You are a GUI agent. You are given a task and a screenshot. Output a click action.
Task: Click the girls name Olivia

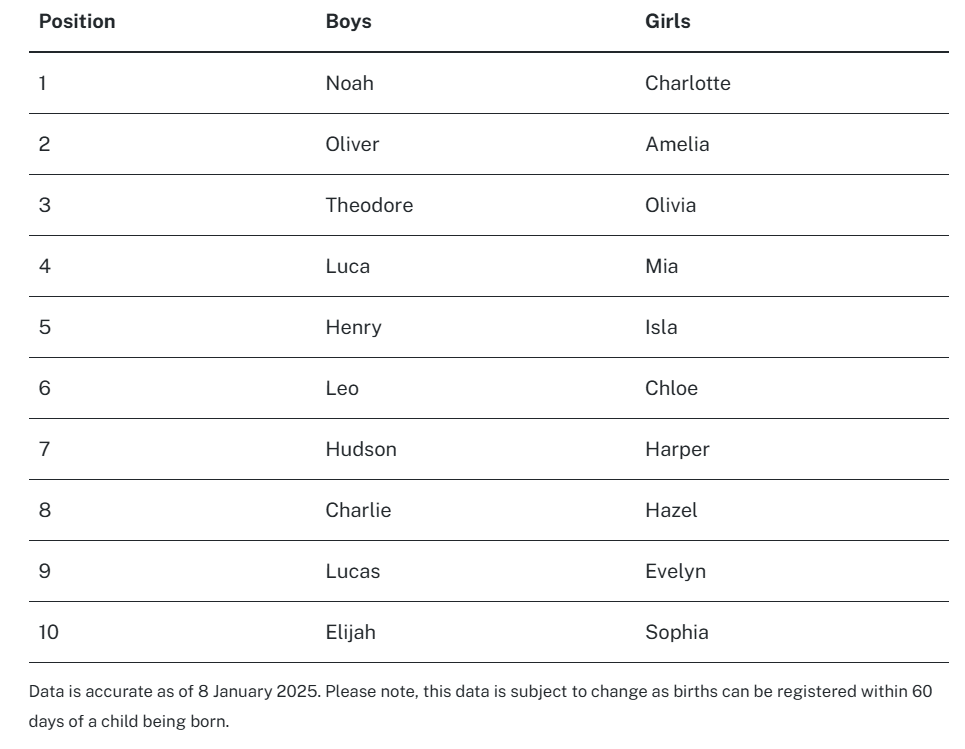670,205
